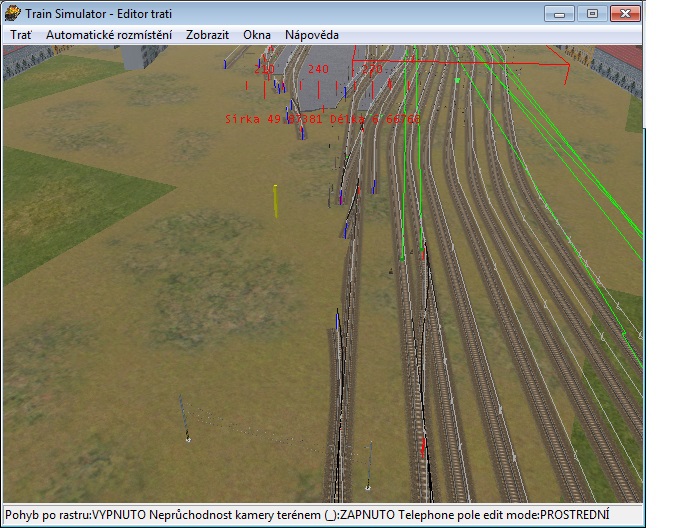Select the red marker on the lower track
691x528 pixels.
423,443
